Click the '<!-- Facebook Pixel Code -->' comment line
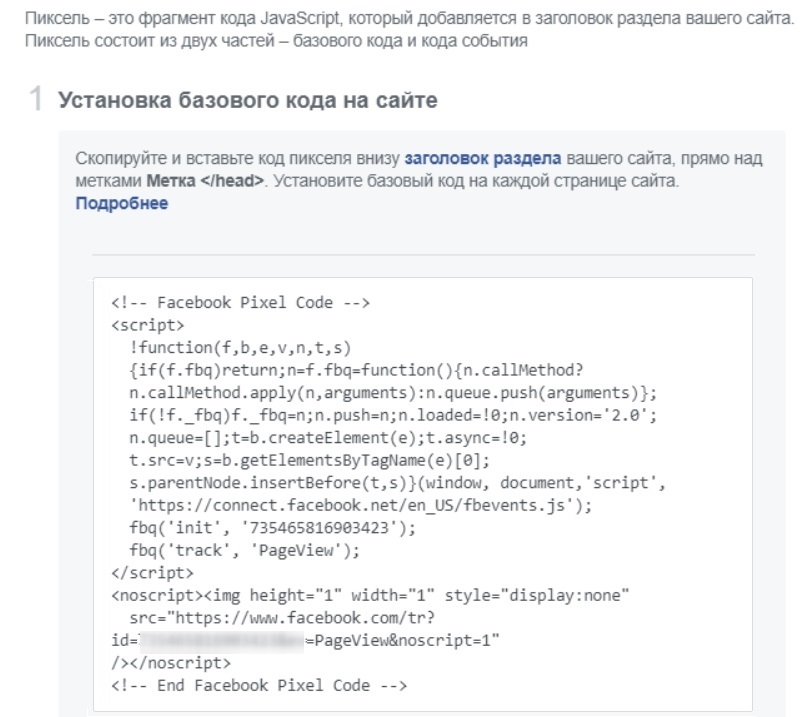Screen dimensions: 800x717 click(x=240, y=303)
